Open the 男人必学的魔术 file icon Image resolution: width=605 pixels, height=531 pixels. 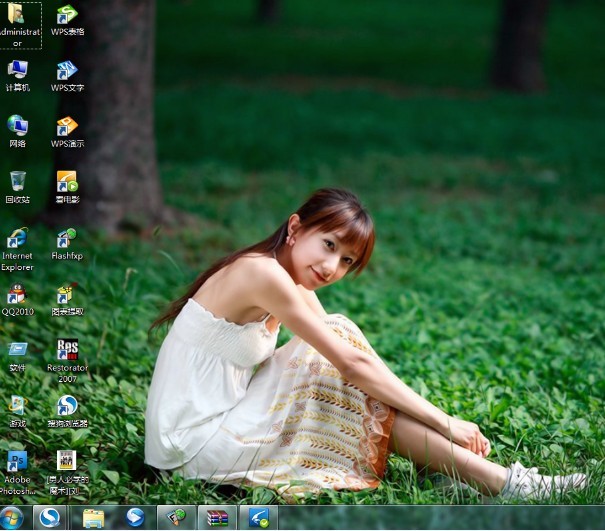67,462
